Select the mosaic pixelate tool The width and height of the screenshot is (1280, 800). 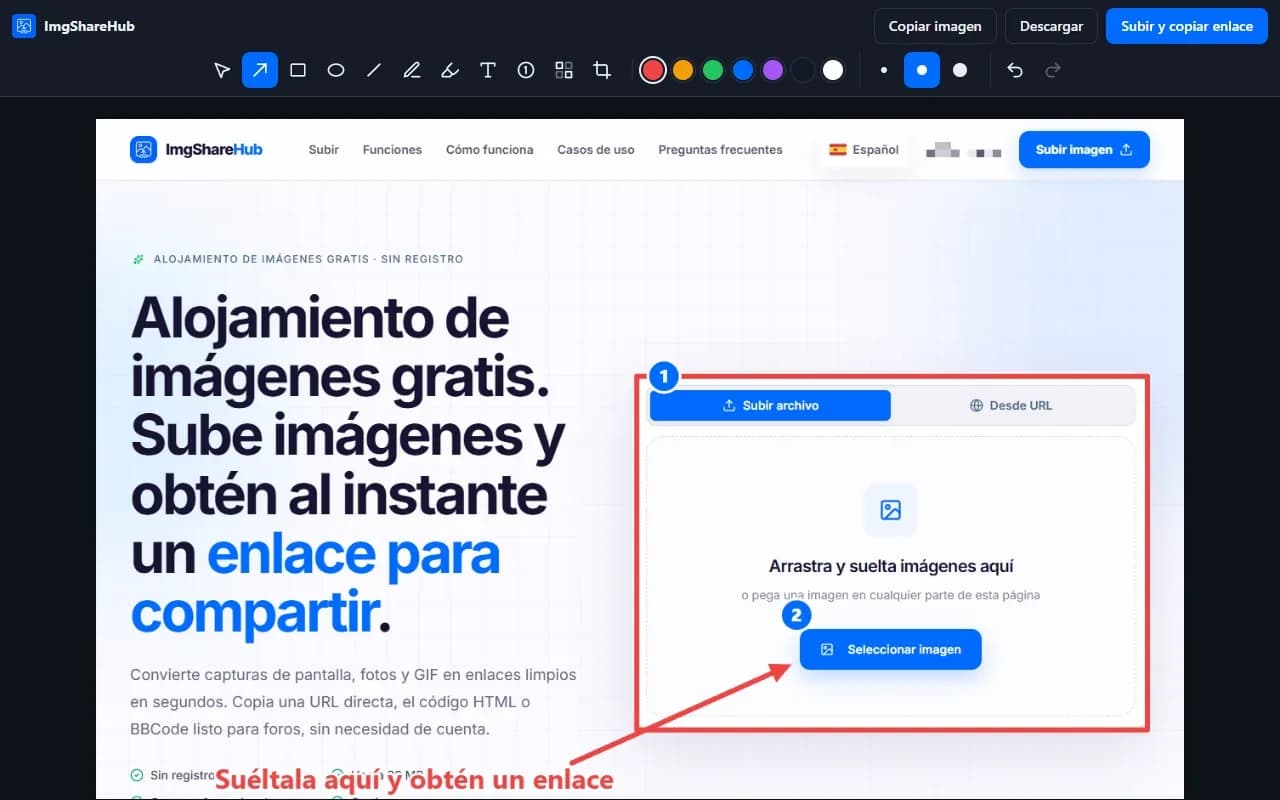click(x=564, y=70)
